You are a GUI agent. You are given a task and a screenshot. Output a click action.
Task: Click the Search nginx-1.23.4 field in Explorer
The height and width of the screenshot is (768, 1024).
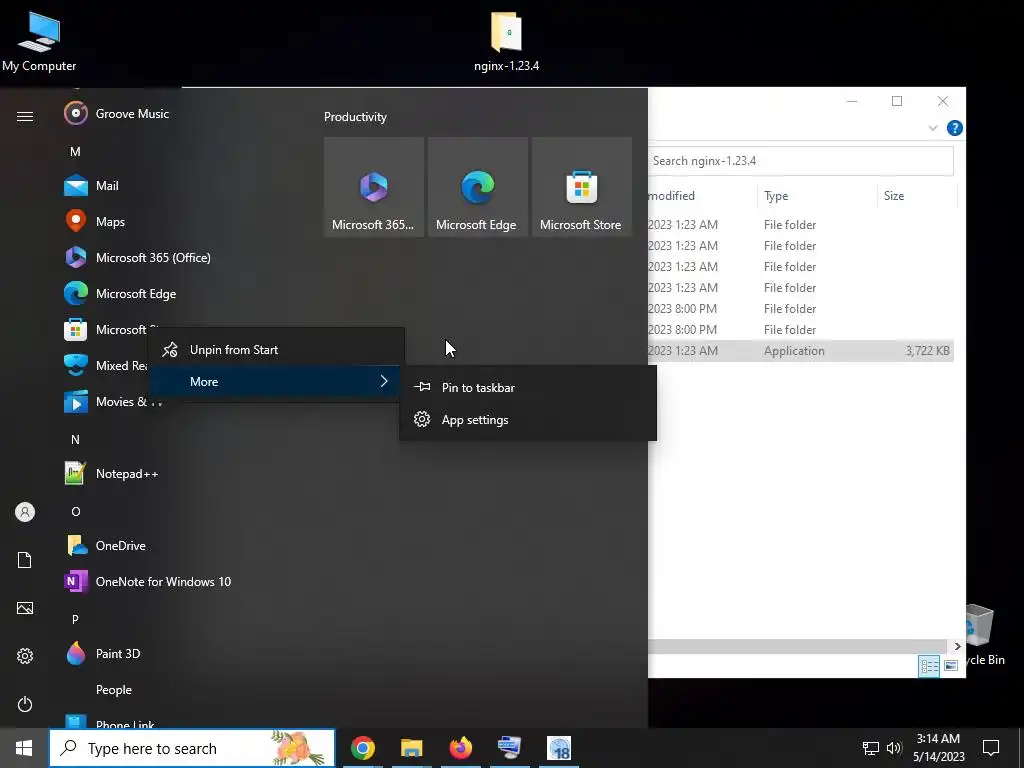[x=801, y=161]
